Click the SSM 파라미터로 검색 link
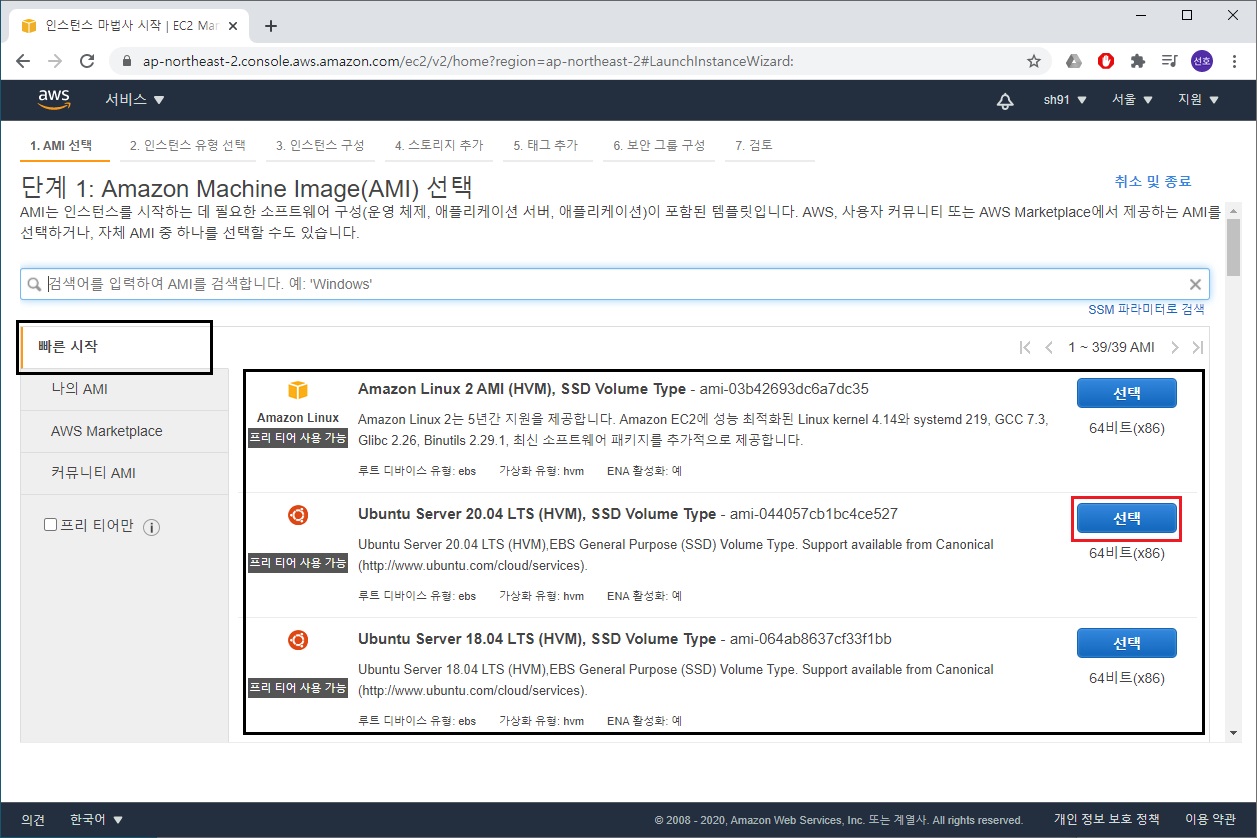 point(1147,309)
